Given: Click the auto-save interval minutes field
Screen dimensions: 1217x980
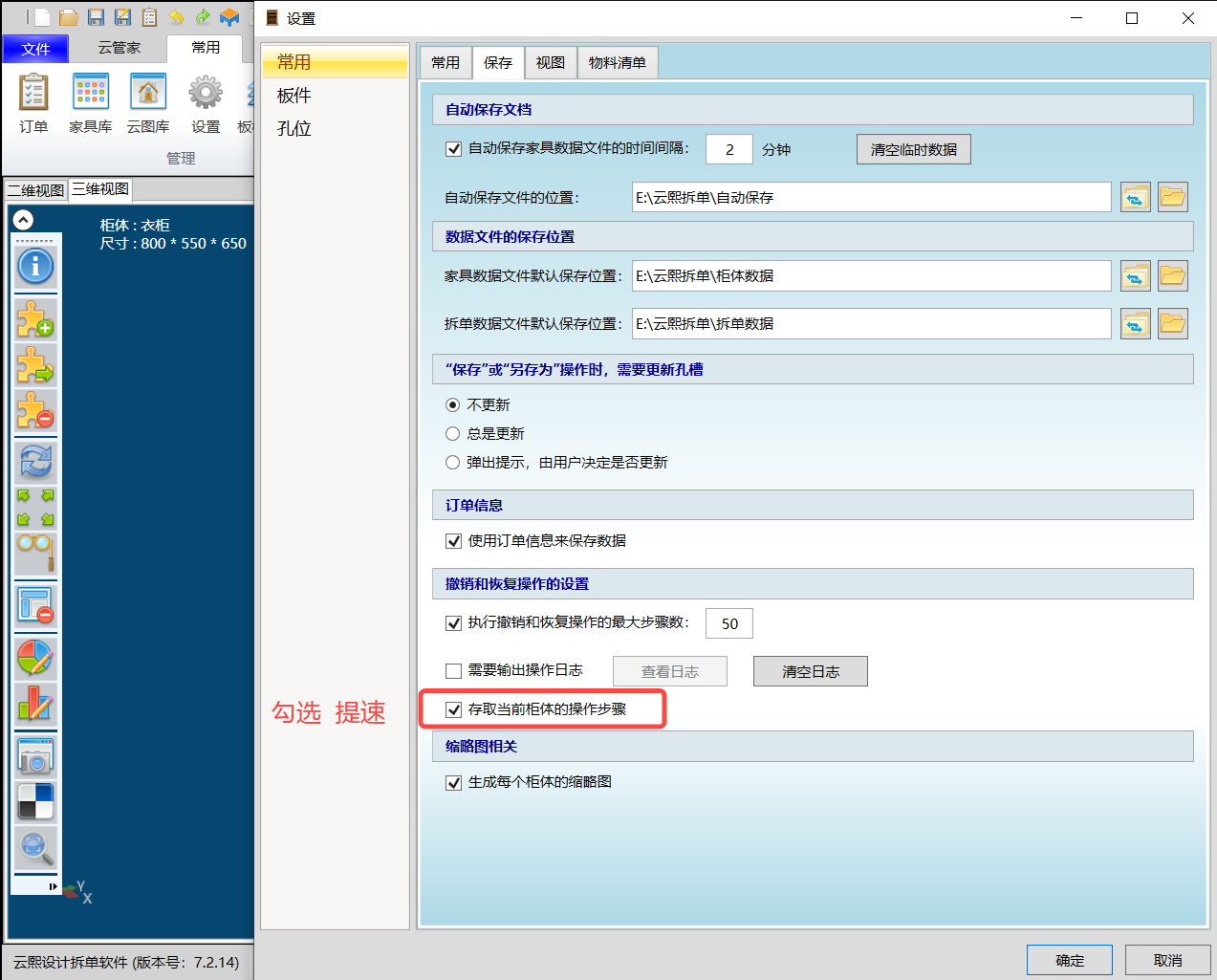Looking at the screenshot, I should (x=729, y=149).
